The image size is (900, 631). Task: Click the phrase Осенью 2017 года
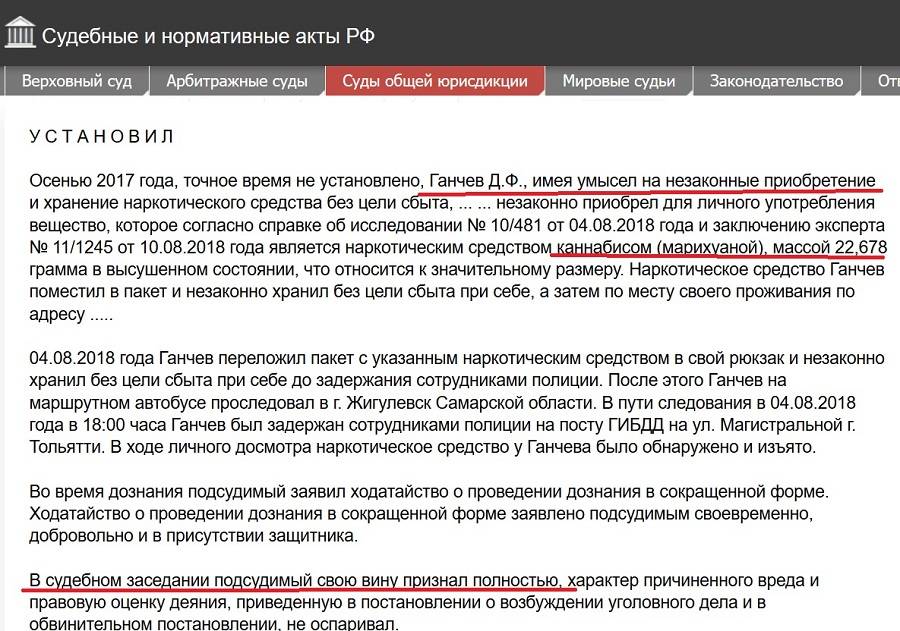tap(104, 181)
